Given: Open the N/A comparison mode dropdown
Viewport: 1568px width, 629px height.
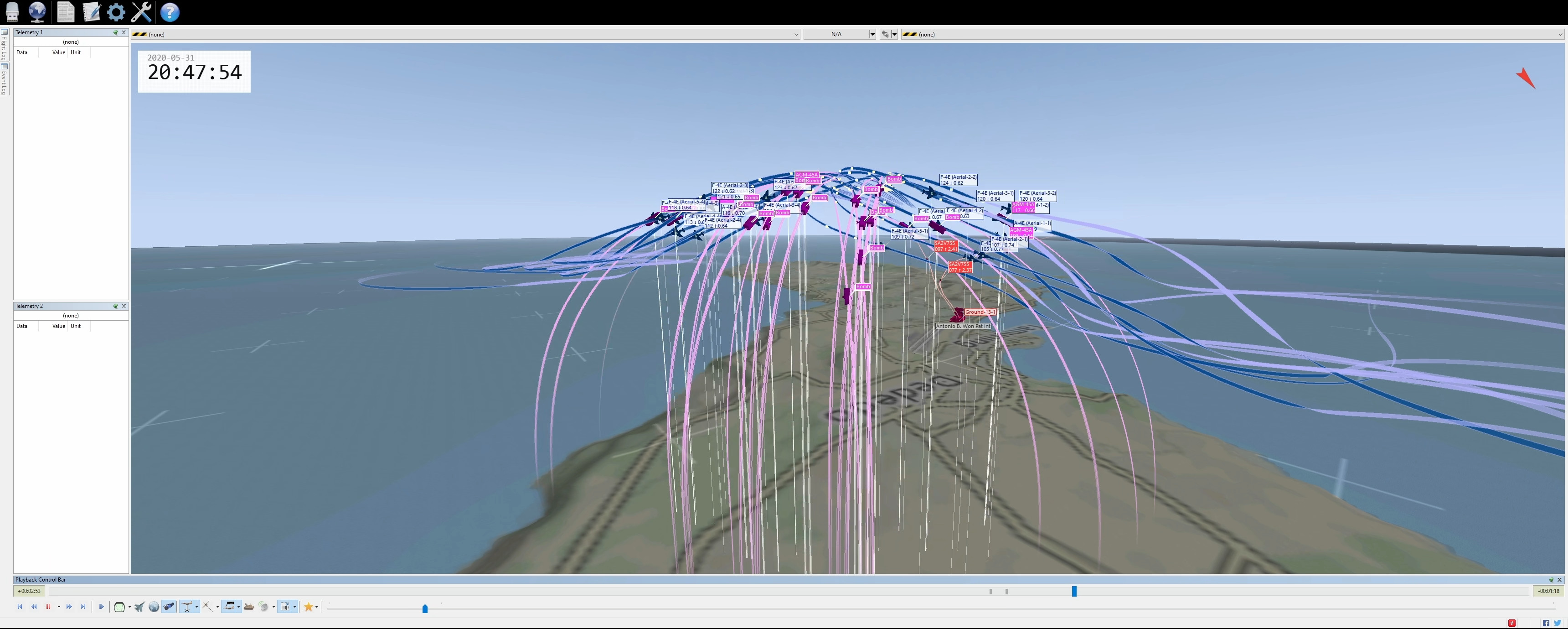Looking at the screenshot, I should [872, 35].
